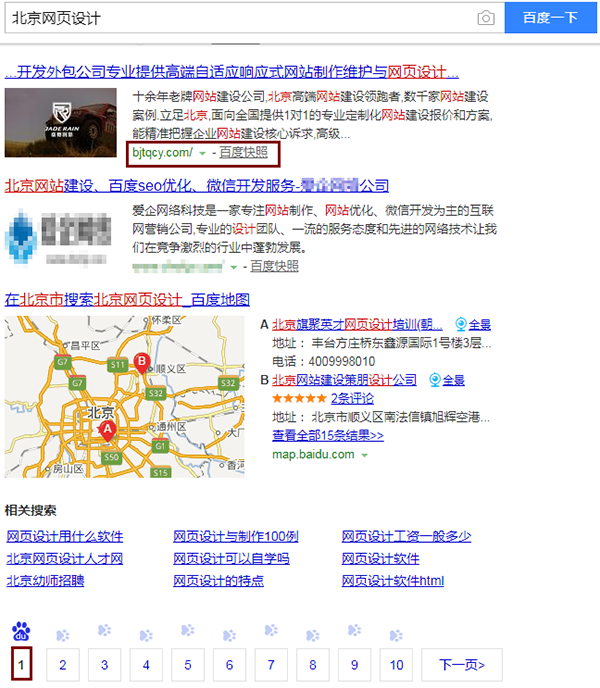Click marker A on the Beijing map

[x=108, y=429]
